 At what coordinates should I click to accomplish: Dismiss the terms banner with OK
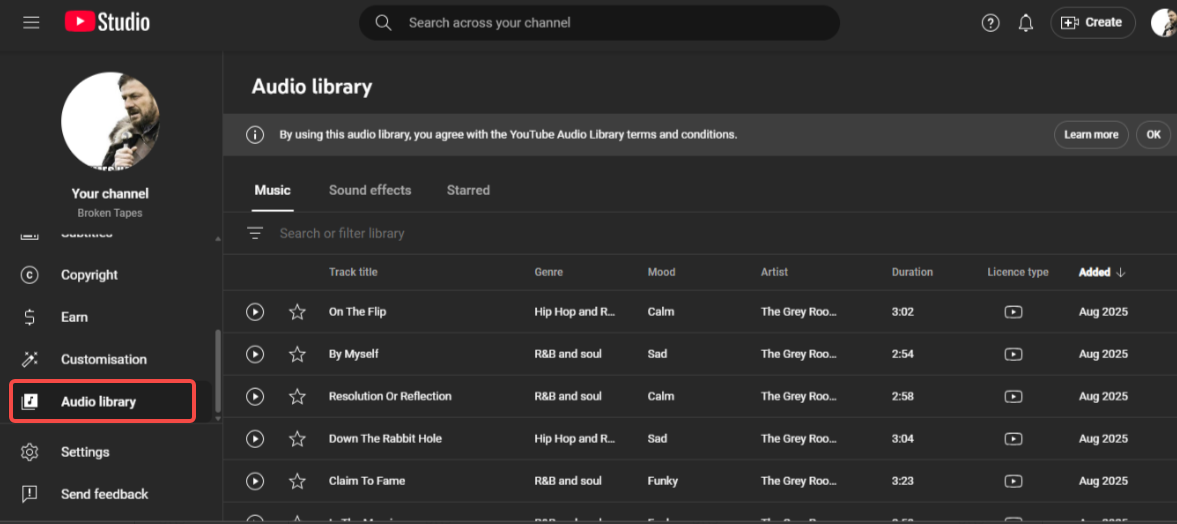click(1153, 135)
